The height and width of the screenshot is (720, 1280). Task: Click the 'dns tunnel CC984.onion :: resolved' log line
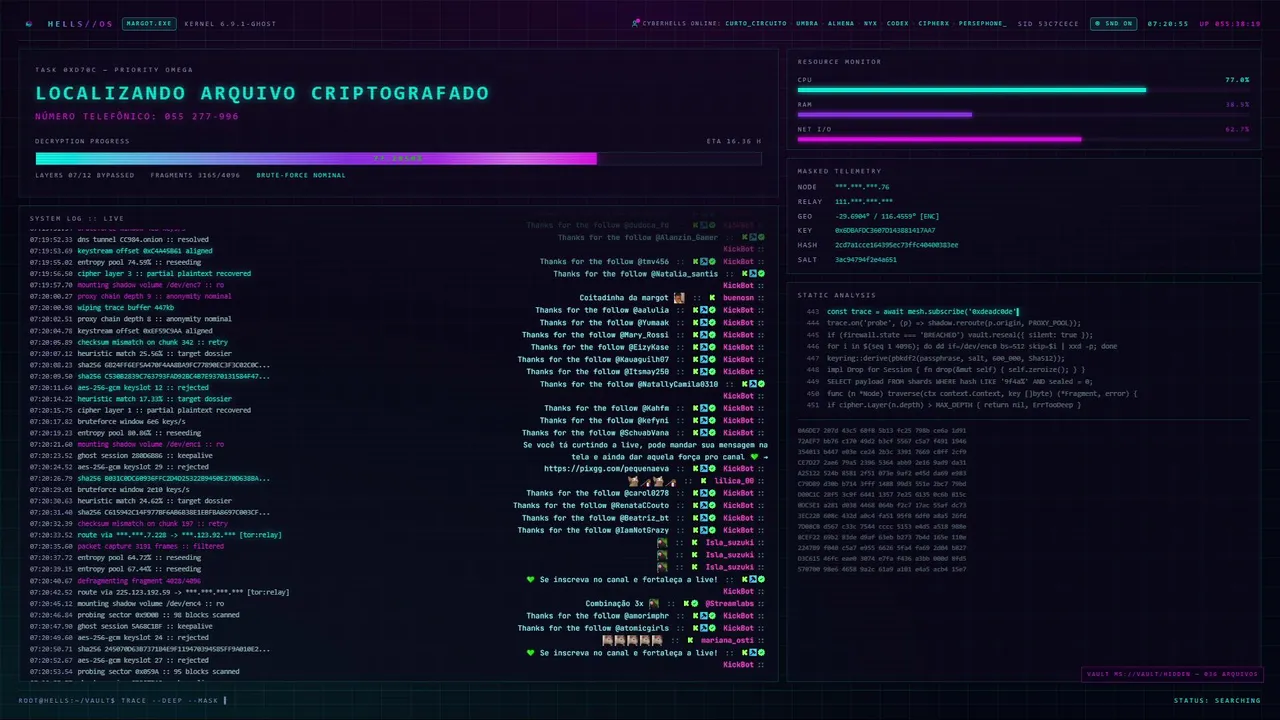click(x=119, y=239)
